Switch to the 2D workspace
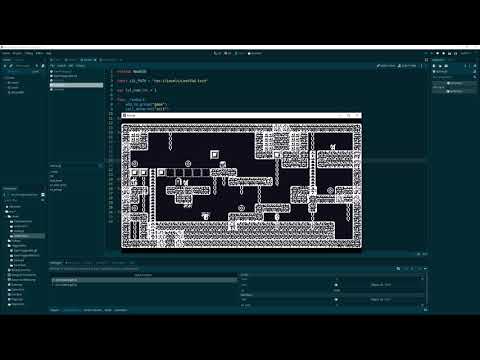The image size is (480, 360). (218, 53)
